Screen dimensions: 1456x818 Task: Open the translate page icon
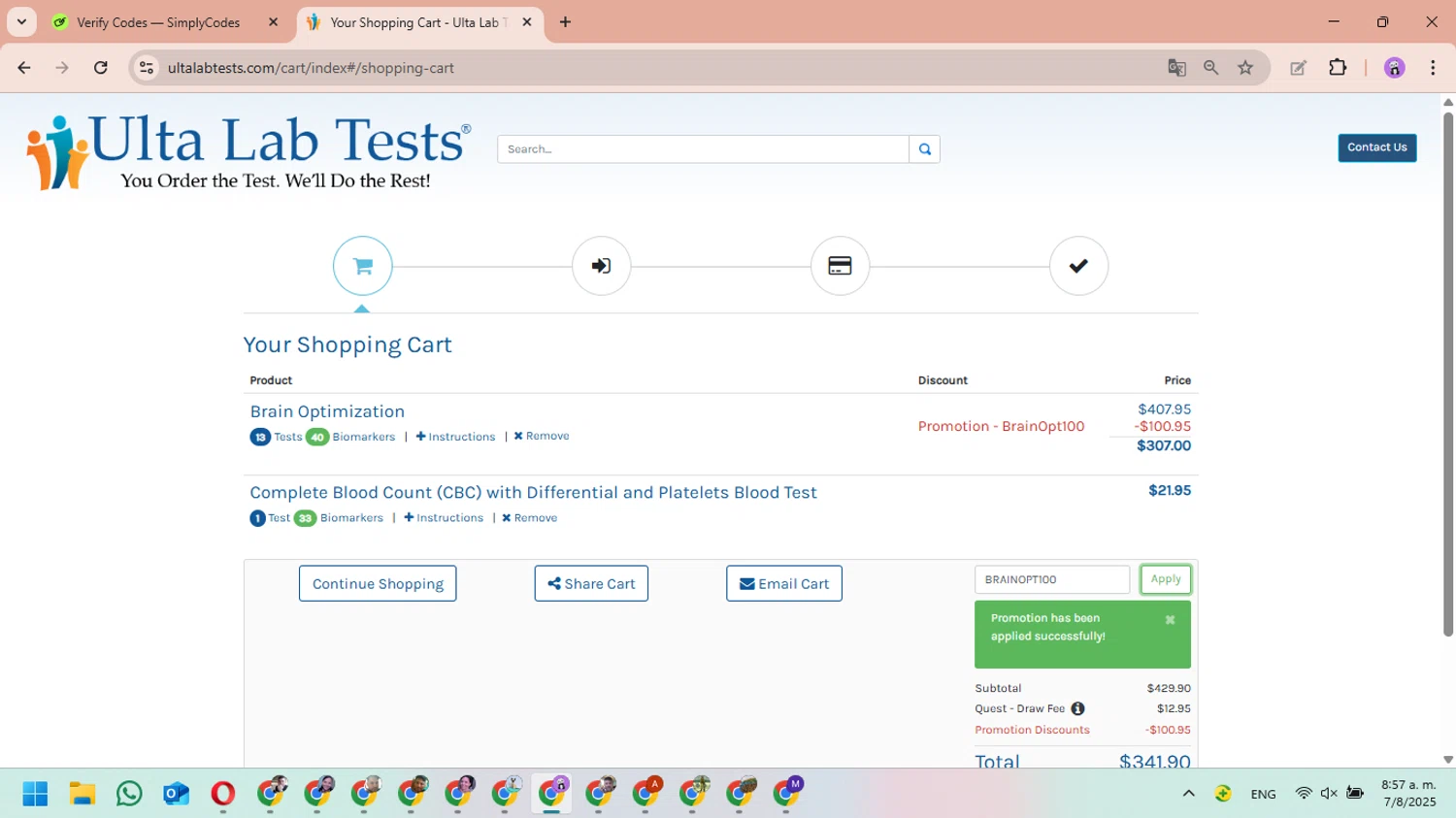pos(1176,68)
